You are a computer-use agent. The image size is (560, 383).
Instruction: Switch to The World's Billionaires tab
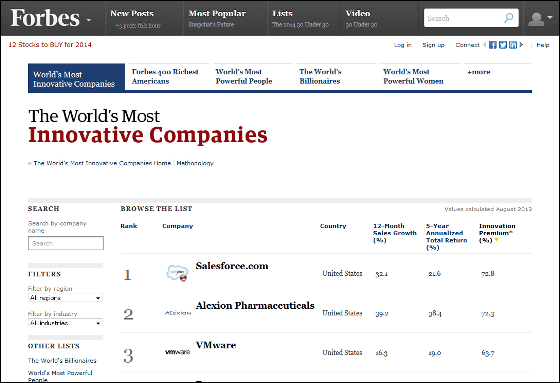point(320,76)
